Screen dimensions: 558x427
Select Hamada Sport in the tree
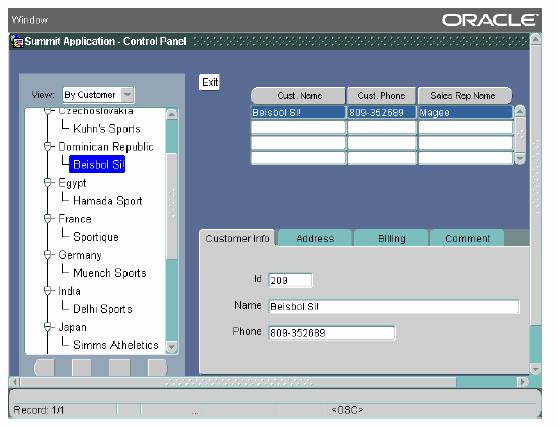[x=107, y=201]
